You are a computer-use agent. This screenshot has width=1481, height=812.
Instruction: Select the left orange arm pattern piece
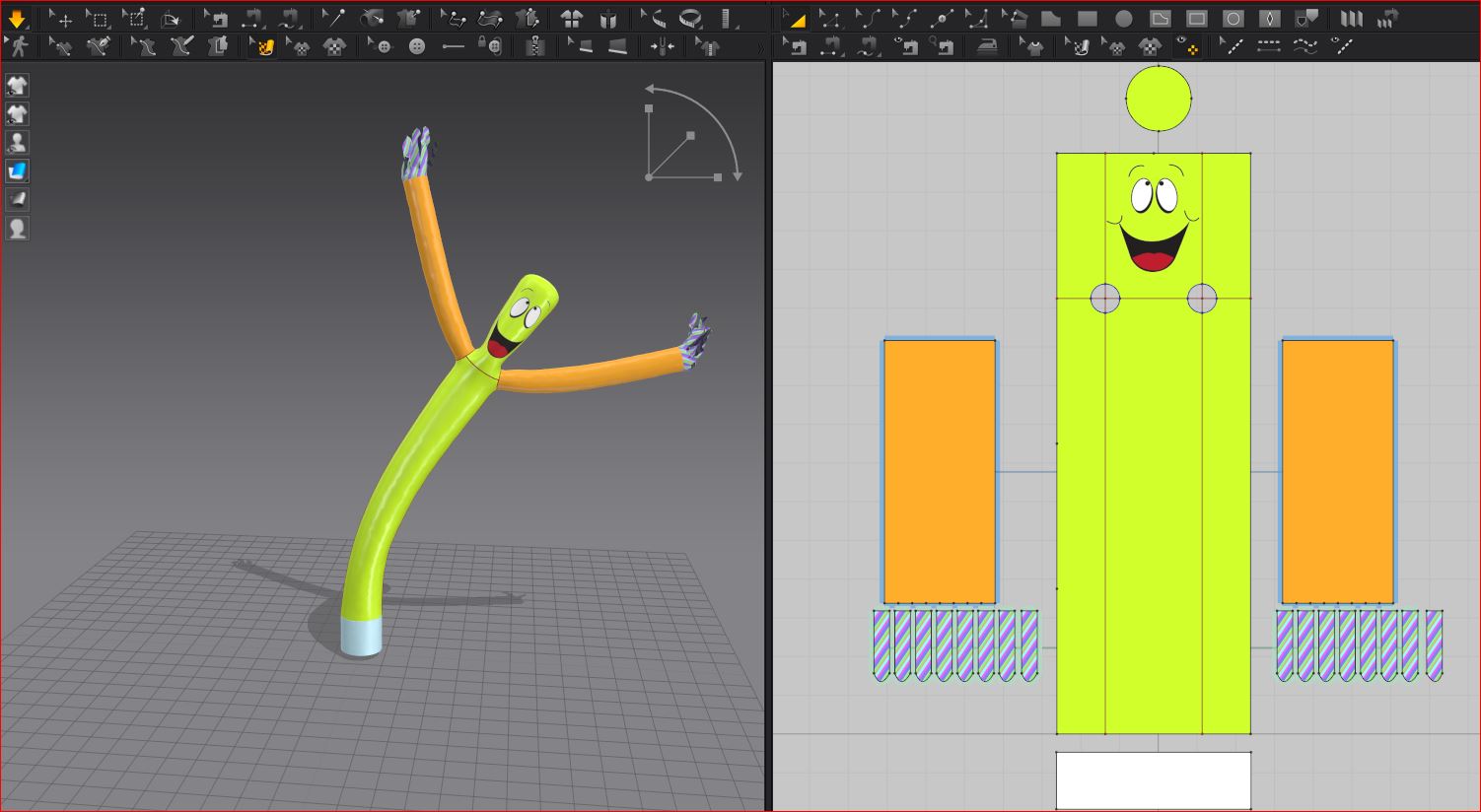pos(939,471)
